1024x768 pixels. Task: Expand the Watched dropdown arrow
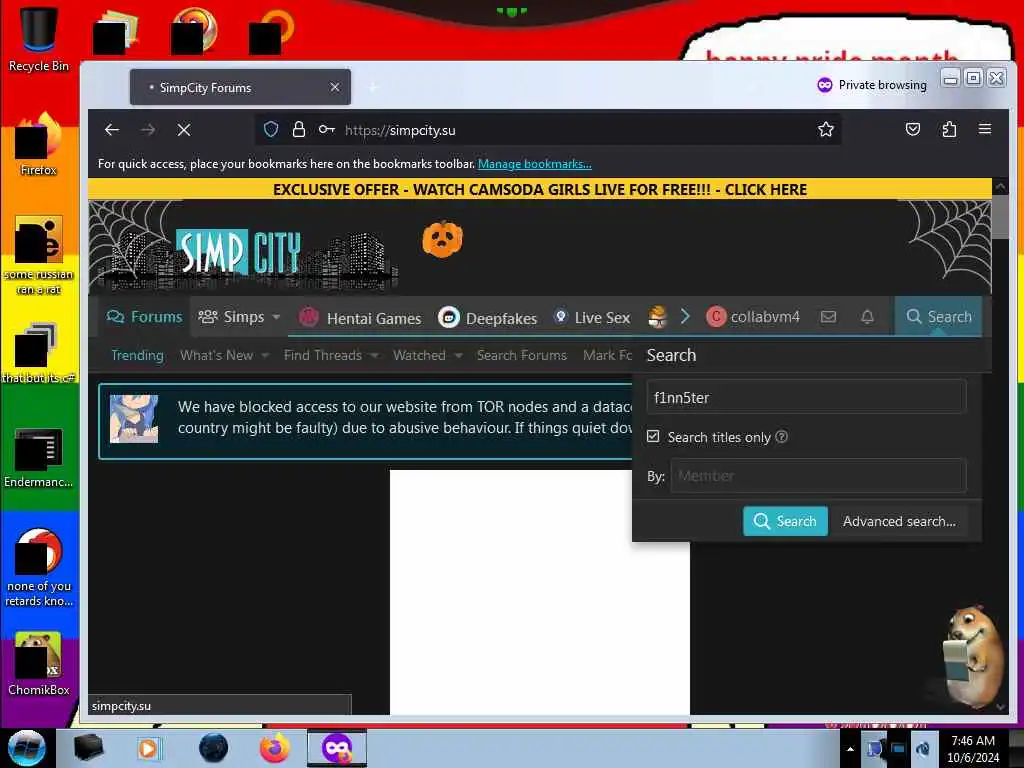click(x=458, y=355)
